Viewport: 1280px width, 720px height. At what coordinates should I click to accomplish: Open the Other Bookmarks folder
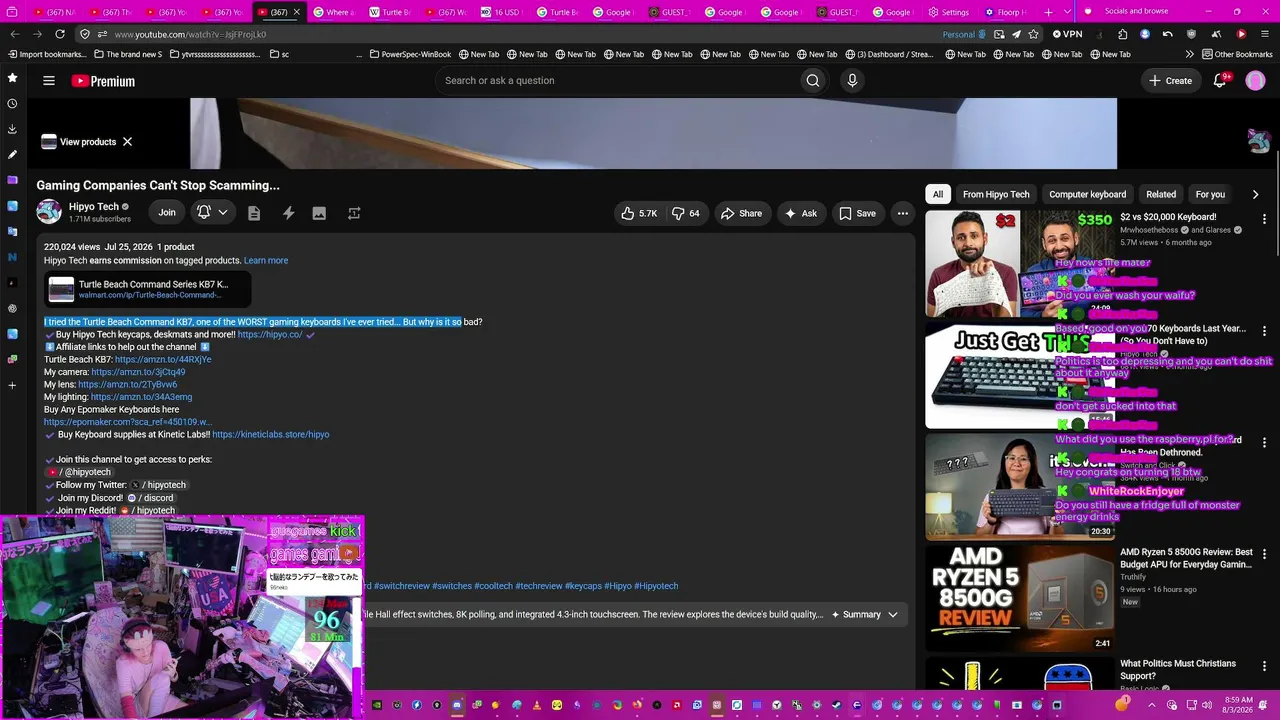click(1237, 54)
